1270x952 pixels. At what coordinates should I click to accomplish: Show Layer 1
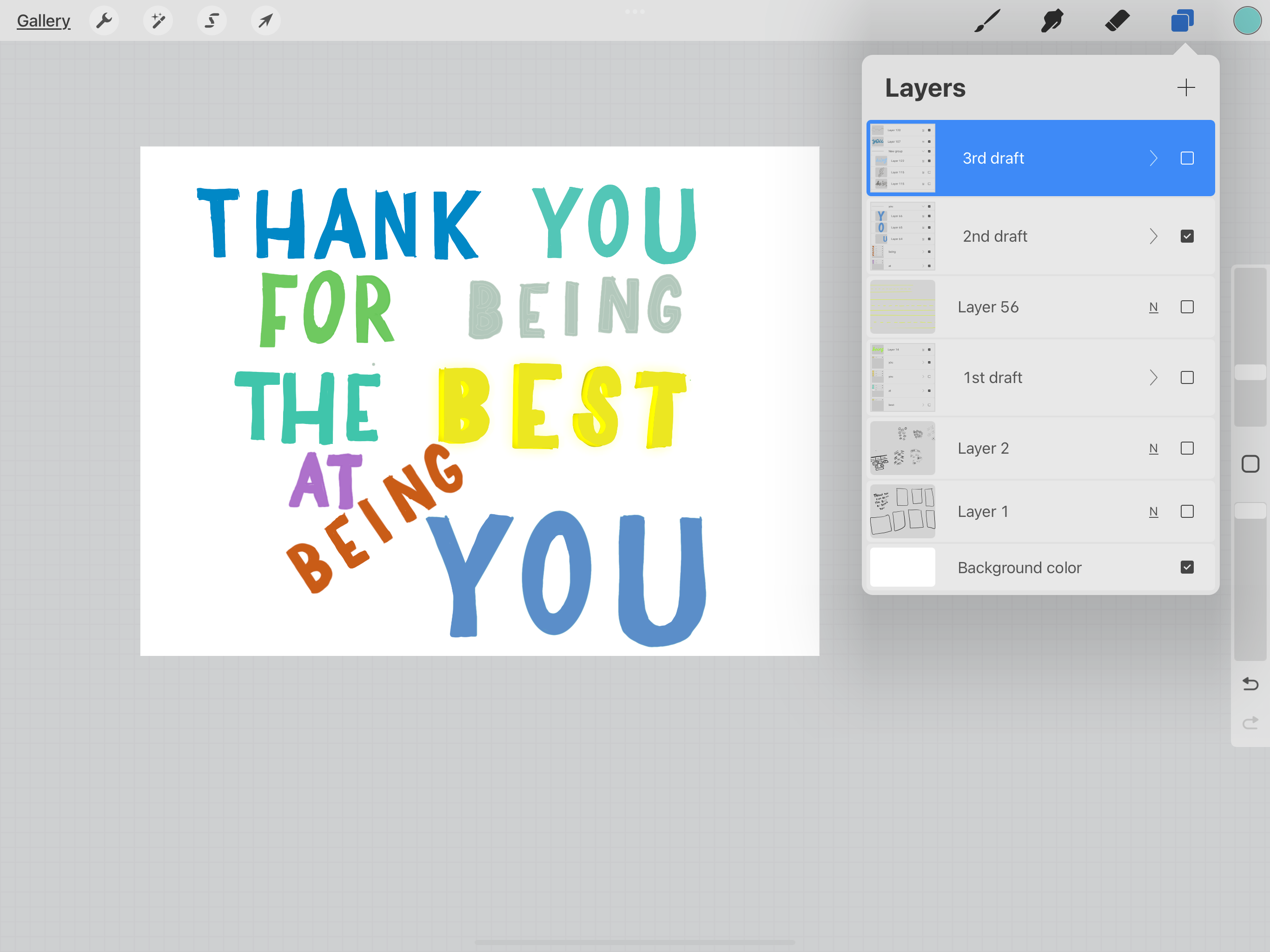click(1187, 512)
